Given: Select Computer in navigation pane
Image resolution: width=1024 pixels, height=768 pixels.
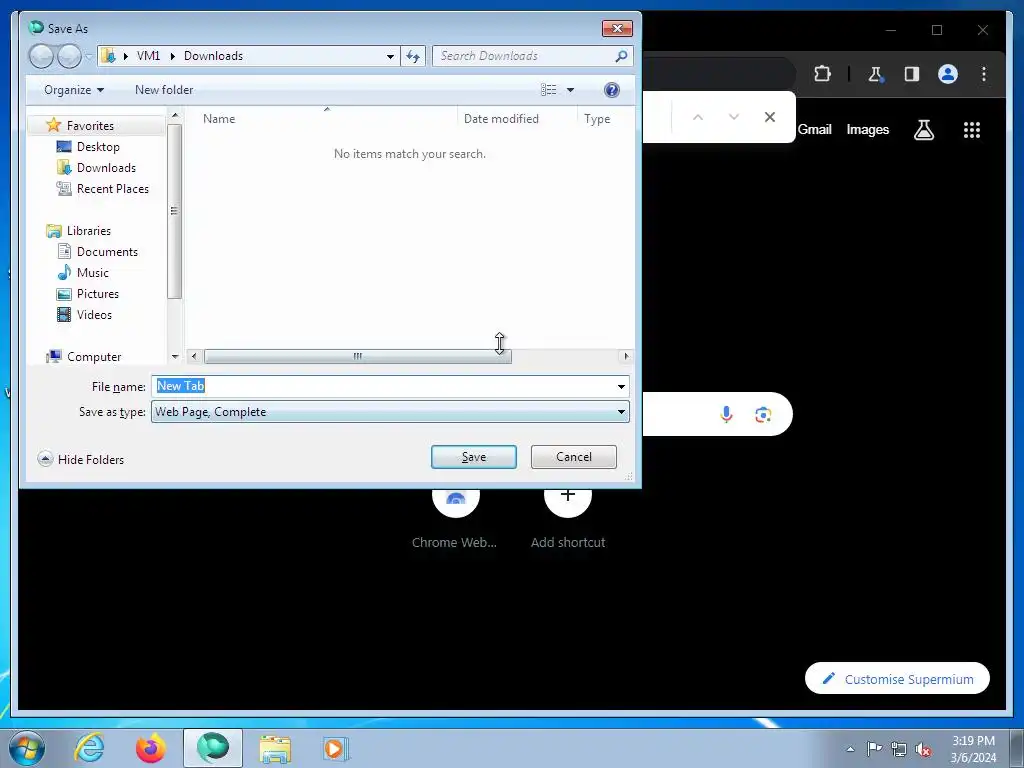Looking at the screenshot, I should pos(94,357).
